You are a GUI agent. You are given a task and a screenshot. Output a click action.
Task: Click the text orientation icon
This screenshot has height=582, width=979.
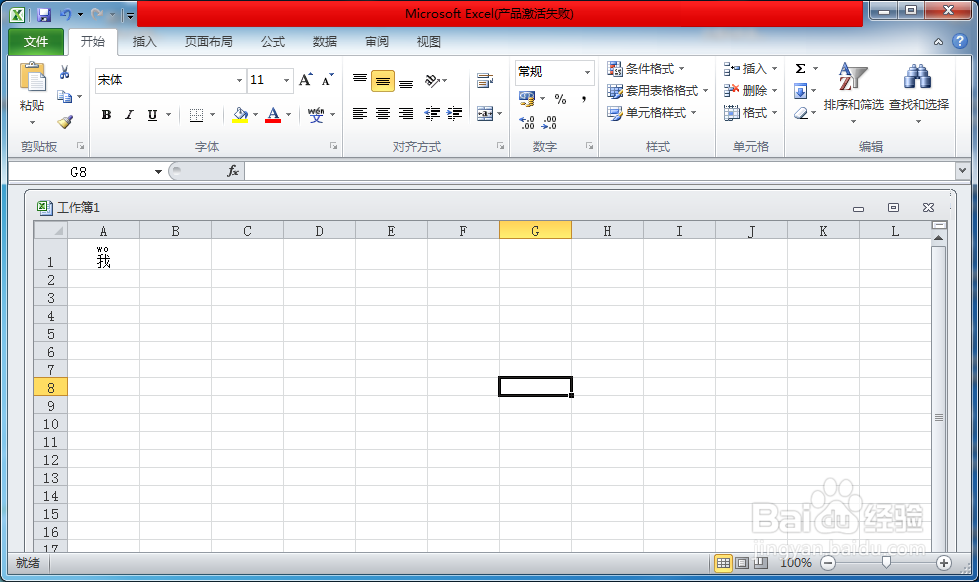coord(432,81)
